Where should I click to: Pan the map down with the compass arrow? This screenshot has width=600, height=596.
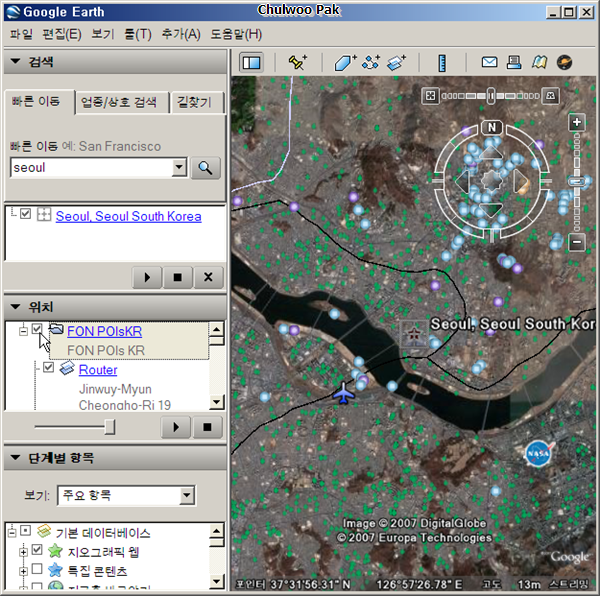click(491, 209)
